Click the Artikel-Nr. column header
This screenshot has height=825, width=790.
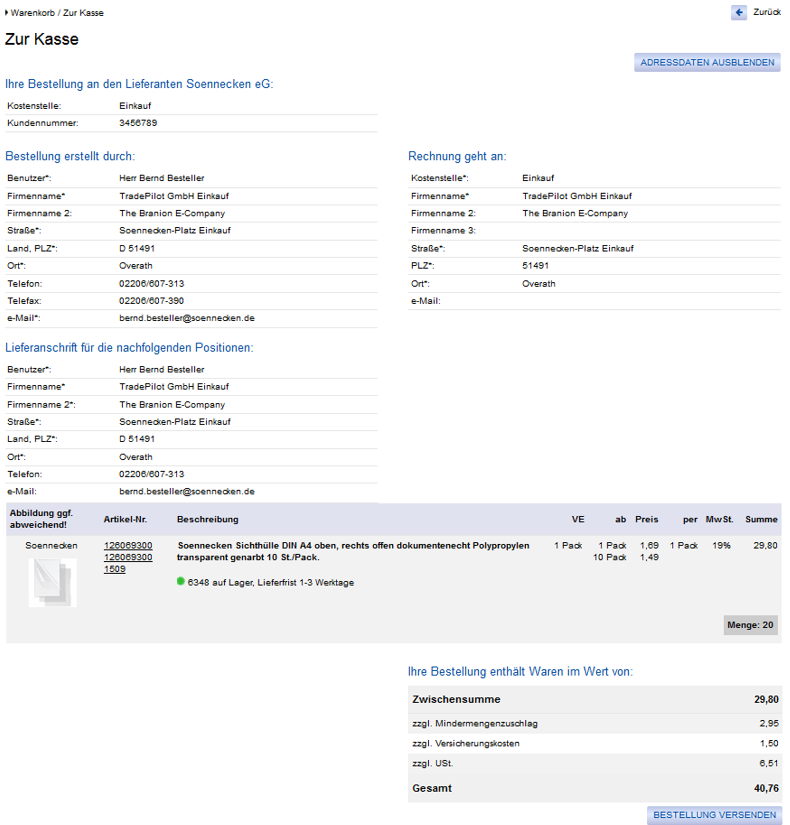point(125,519)
